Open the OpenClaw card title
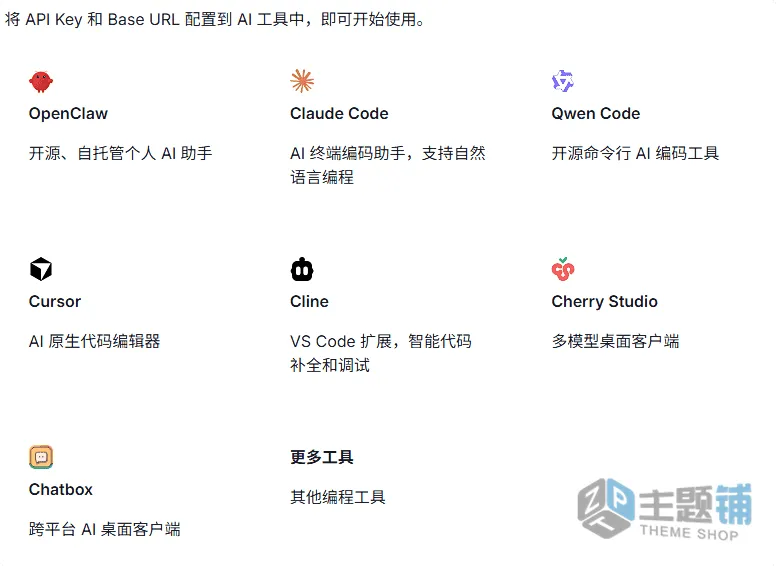This screenshot has height=566, width=776. 68,114
